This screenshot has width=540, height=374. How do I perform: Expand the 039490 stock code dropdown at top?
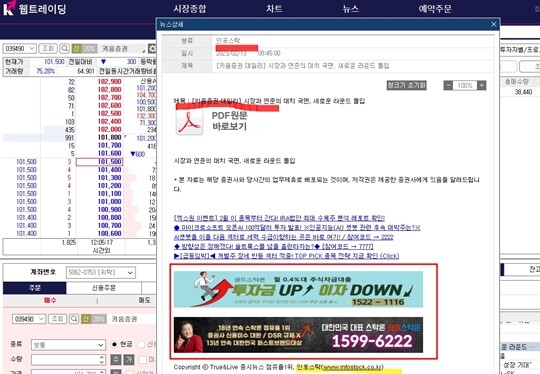(20, 49)
